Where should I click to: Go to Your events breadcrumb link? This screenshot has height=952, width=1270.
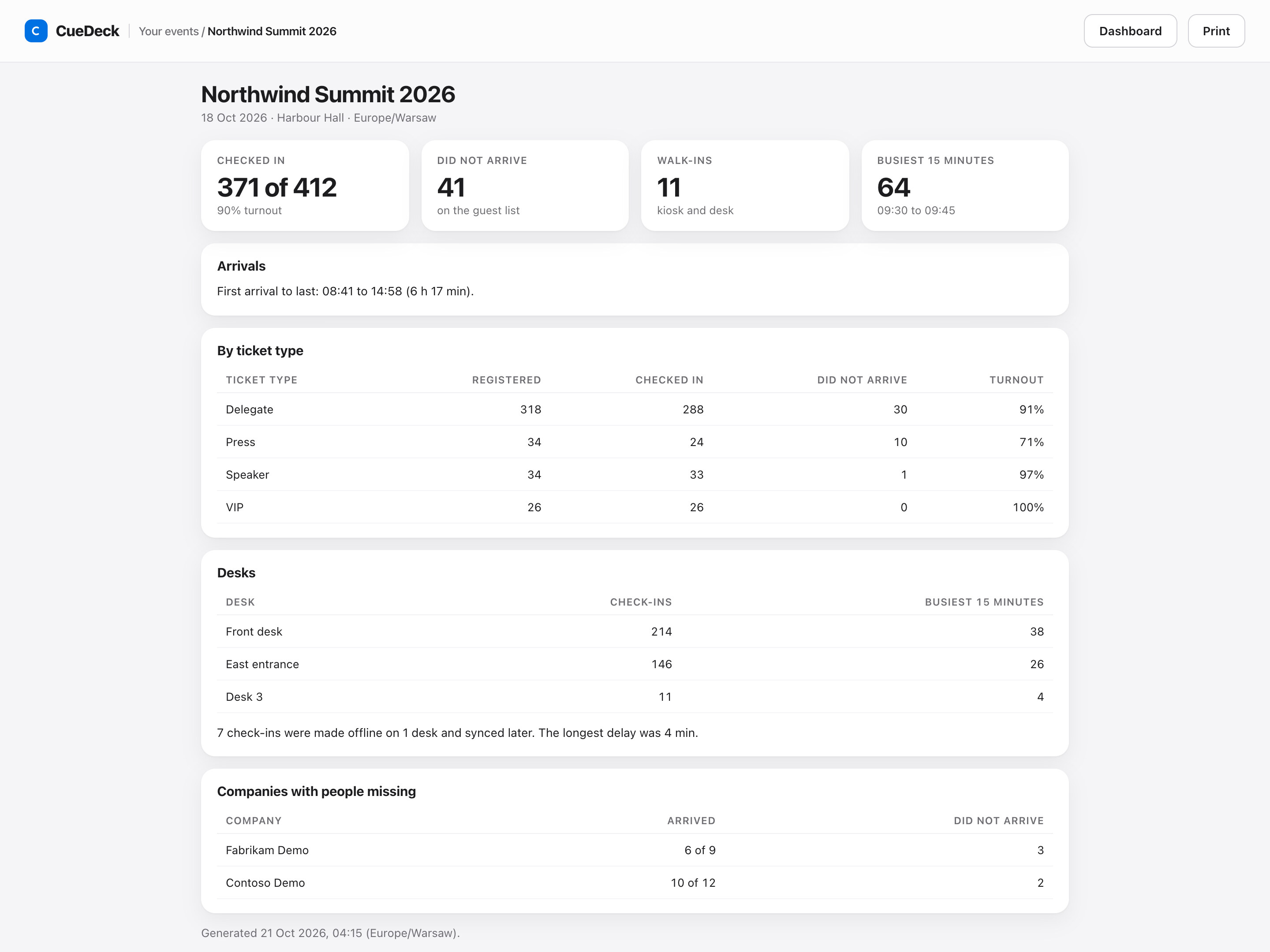click(169, 32)
